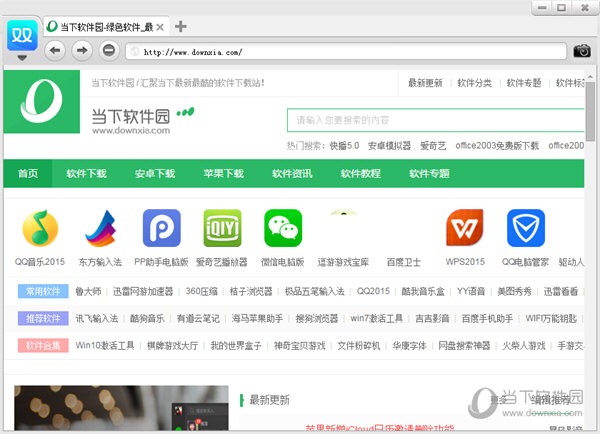
Task: Click the 软件合集 pink label
Action: click(x=43, y=346)
